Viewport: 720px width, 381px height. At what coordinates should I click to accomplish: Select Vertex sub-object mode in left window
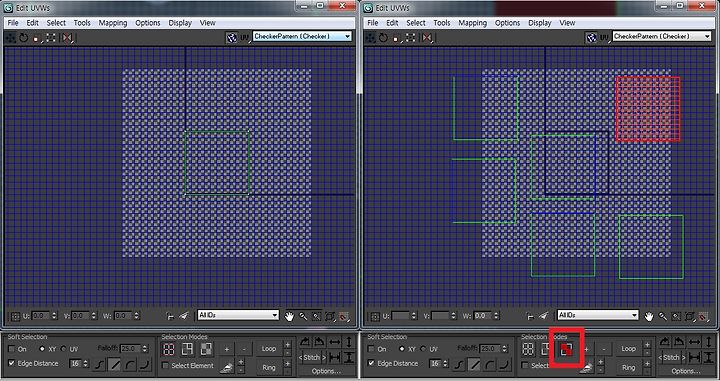[169, 350]
